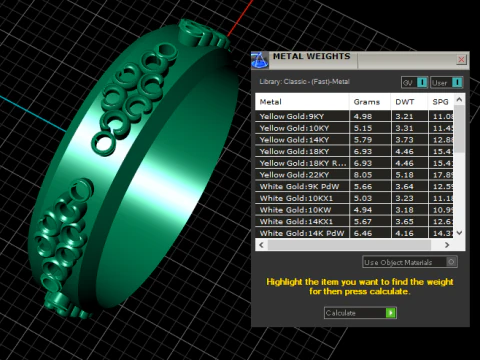Image resolution: width=480 pixels, height=360 pixels.
Task: Click the table's scroll left arrow
Action: (x=261, y=245)
